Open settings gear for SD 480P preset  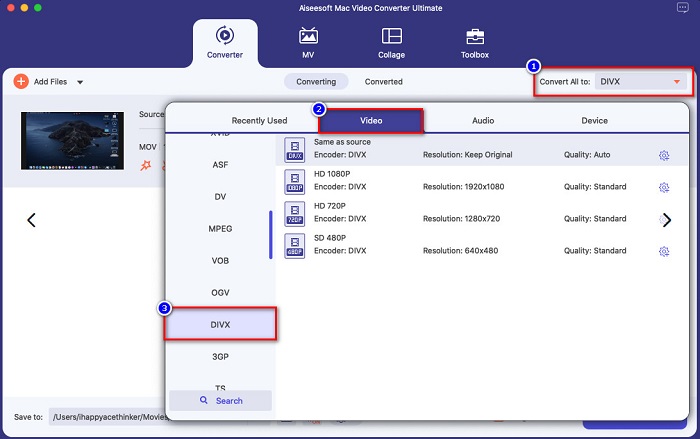click(663, 251)
